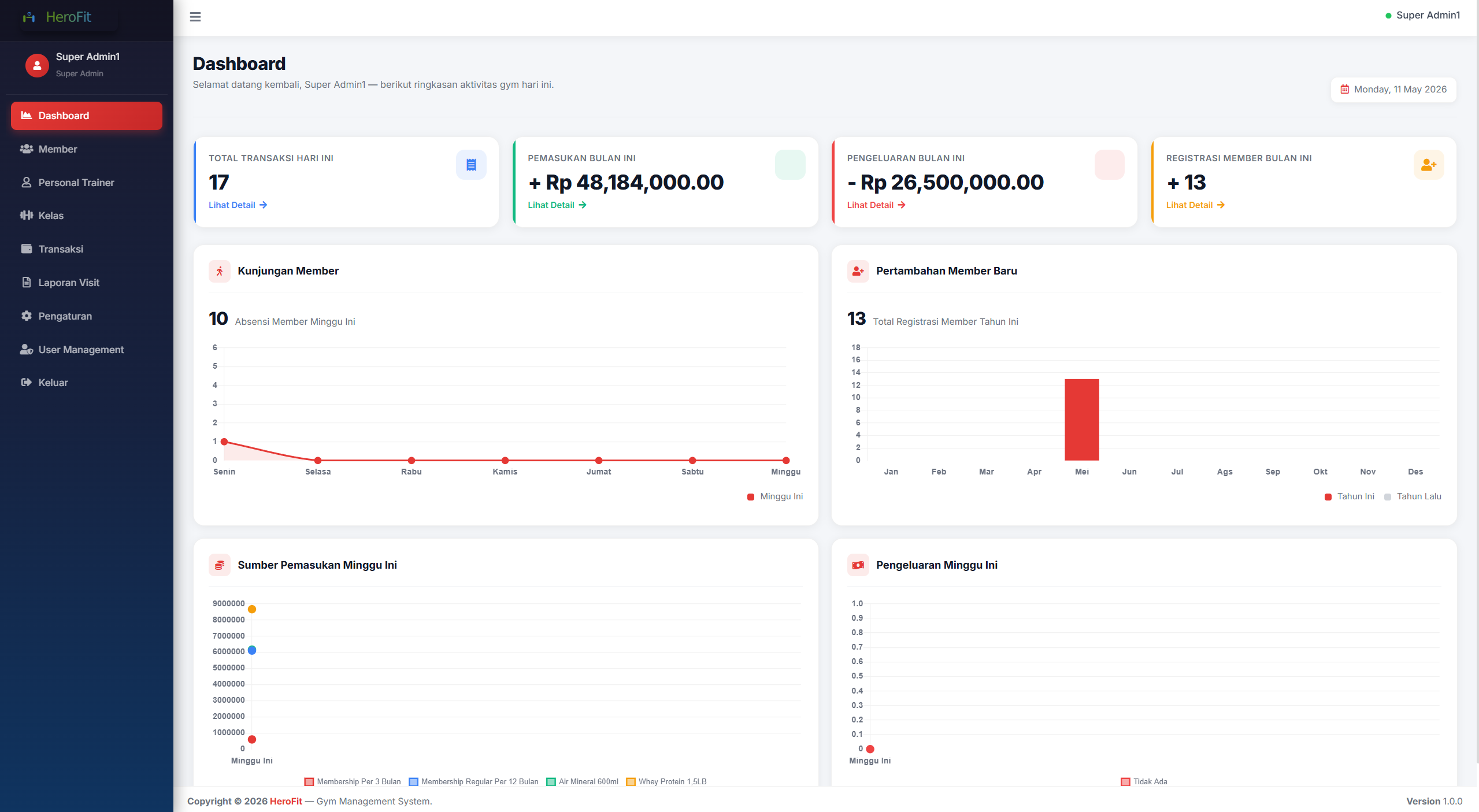Click the Minggu data point on visit chart

(786, 461)
